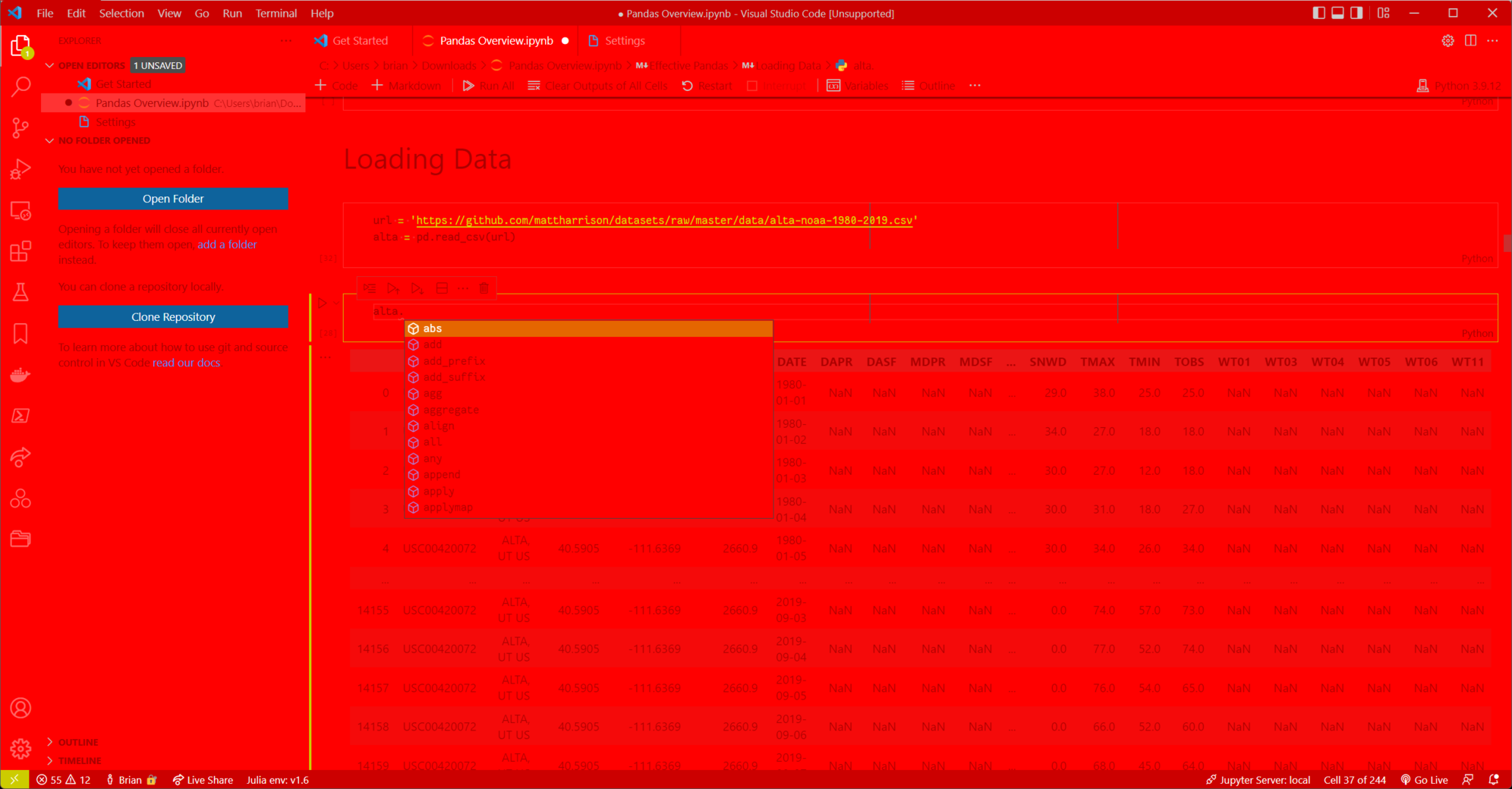The width and height of the screenshot is (1512, 789).
Task: Open the Bookmarks view
Action: tap(20, 333)
